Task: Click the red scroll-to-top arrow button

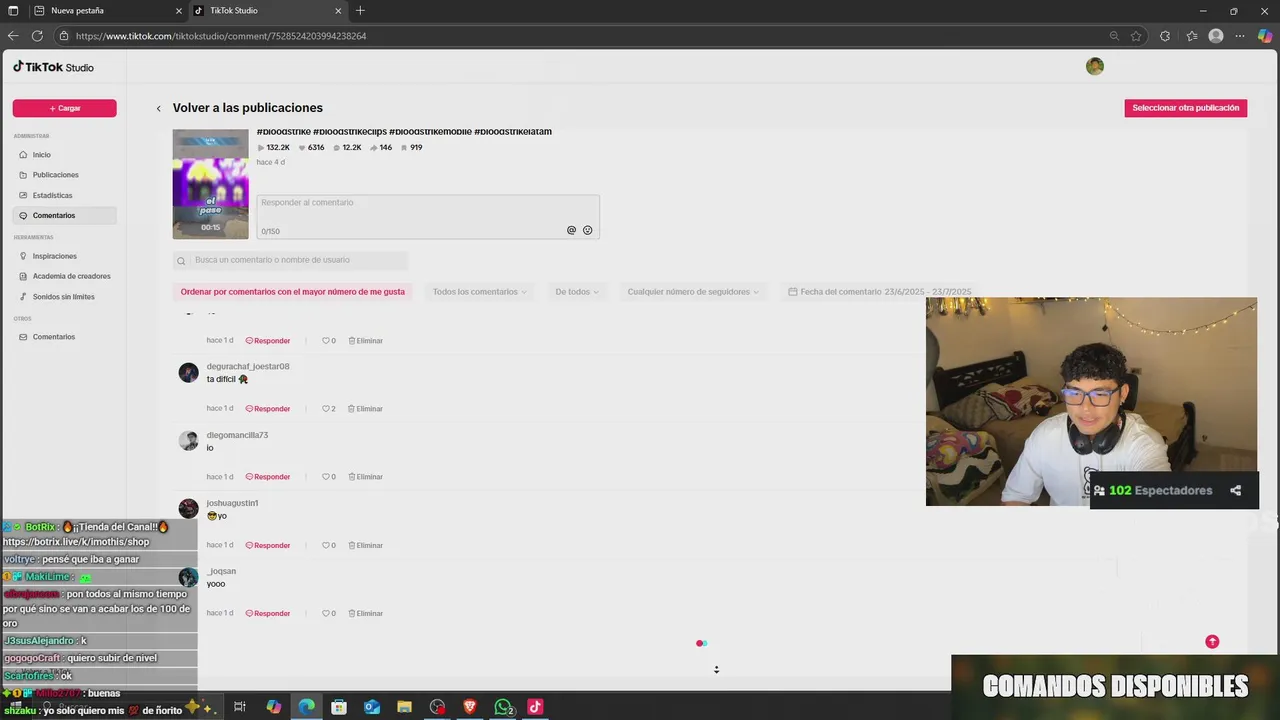Action: click(x=1212, y=642)
